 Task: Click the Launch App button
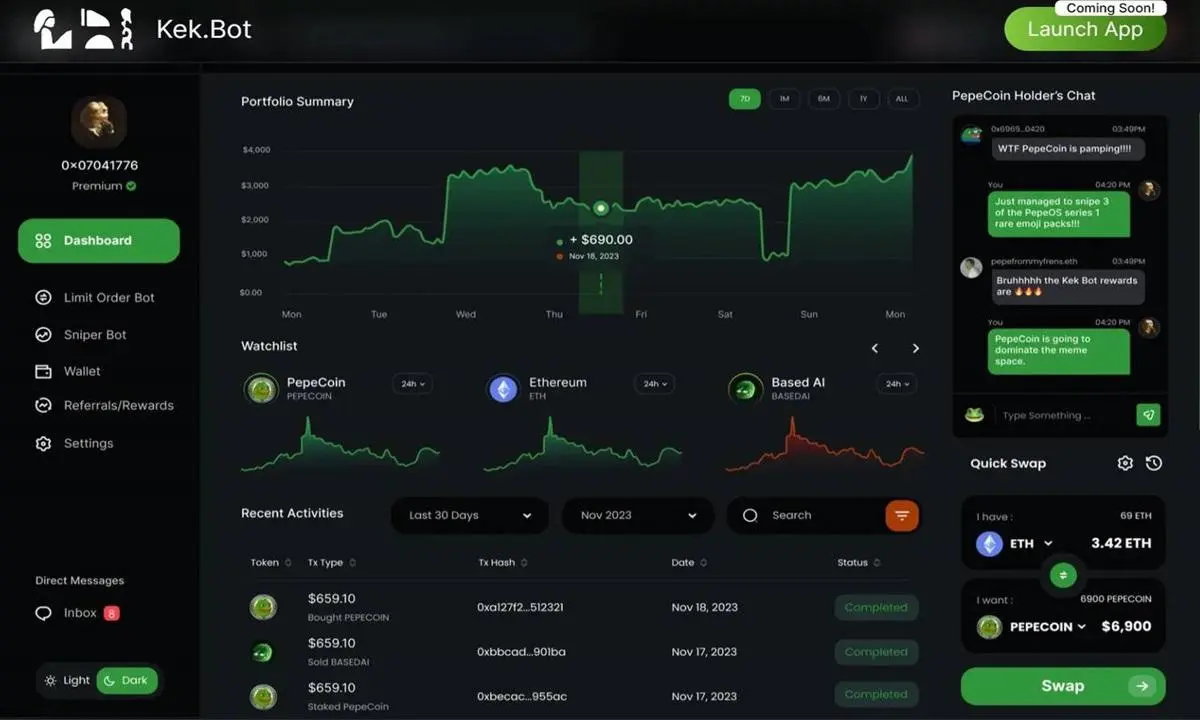point(1084,30)
